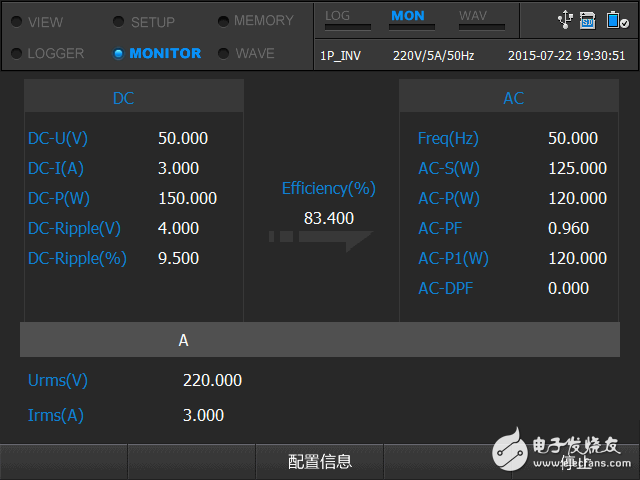Switch to the WAV status tab
This screenshot has height=480, width=640.
click(x=473, y=16)
